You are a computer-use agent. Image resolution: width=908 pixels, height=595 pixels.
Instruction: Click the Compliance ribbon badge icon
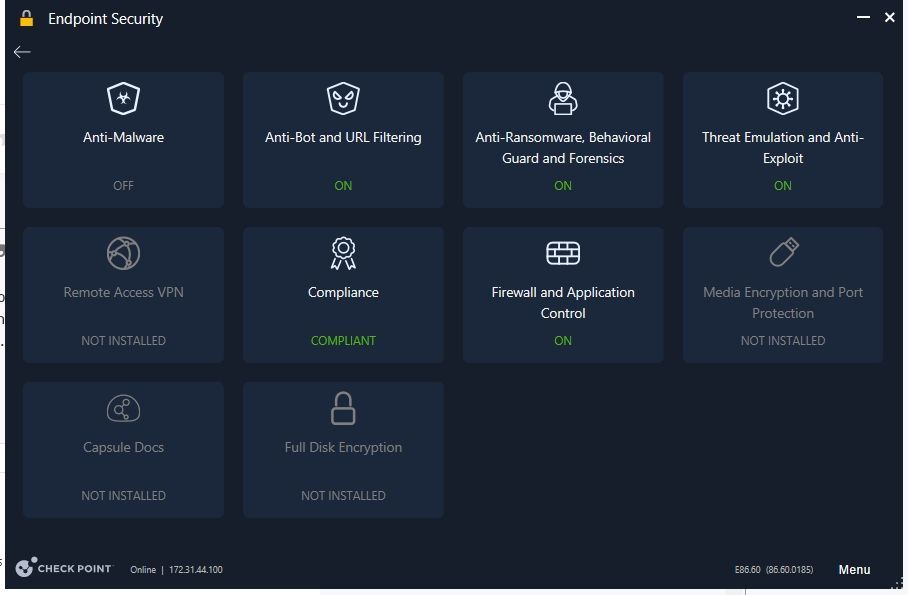343,253
